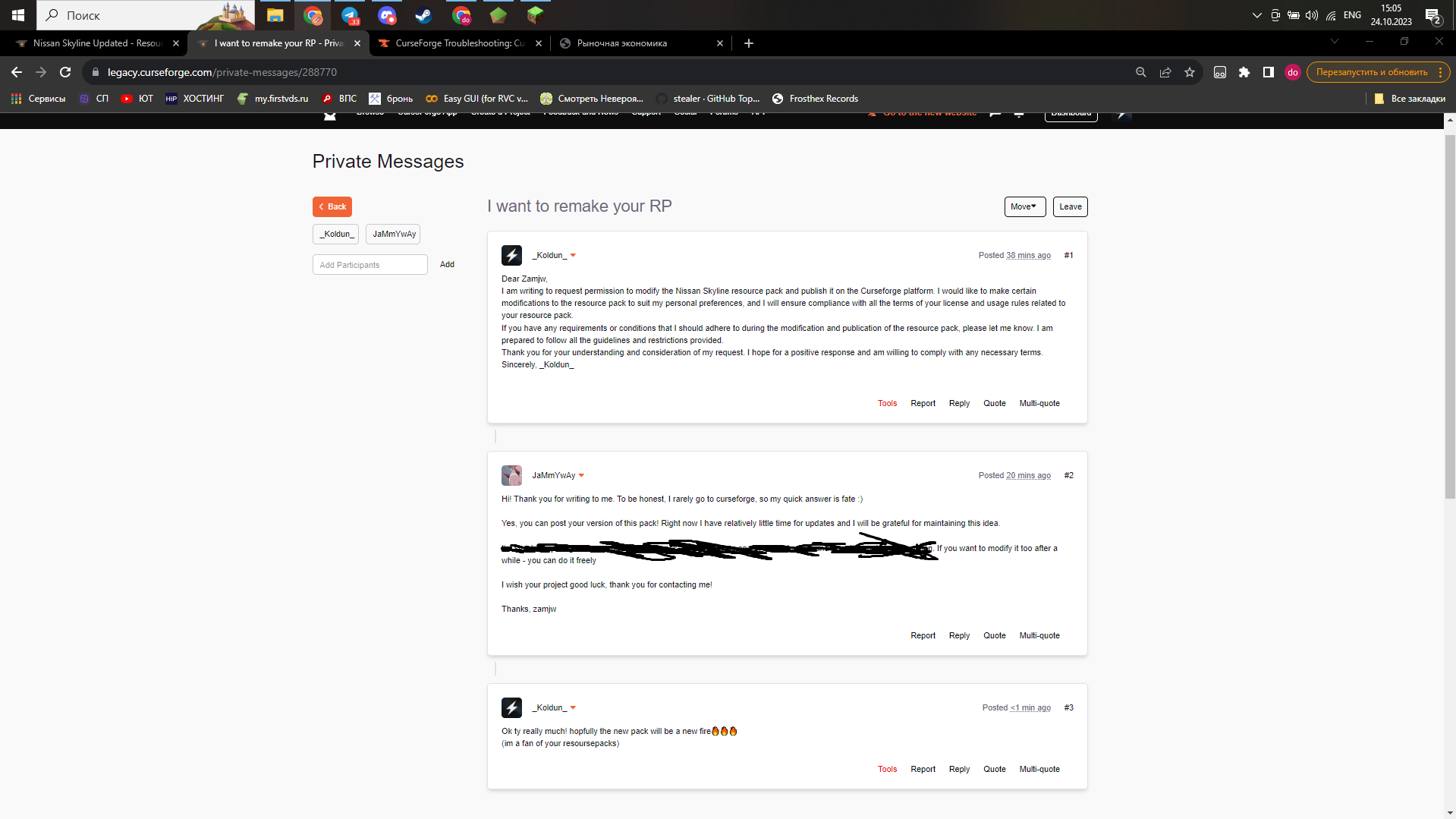Select participant _Koldun_ tag
Image resolution: width=1456 pixels, height=819 pixels.
(x=335, y=234)
